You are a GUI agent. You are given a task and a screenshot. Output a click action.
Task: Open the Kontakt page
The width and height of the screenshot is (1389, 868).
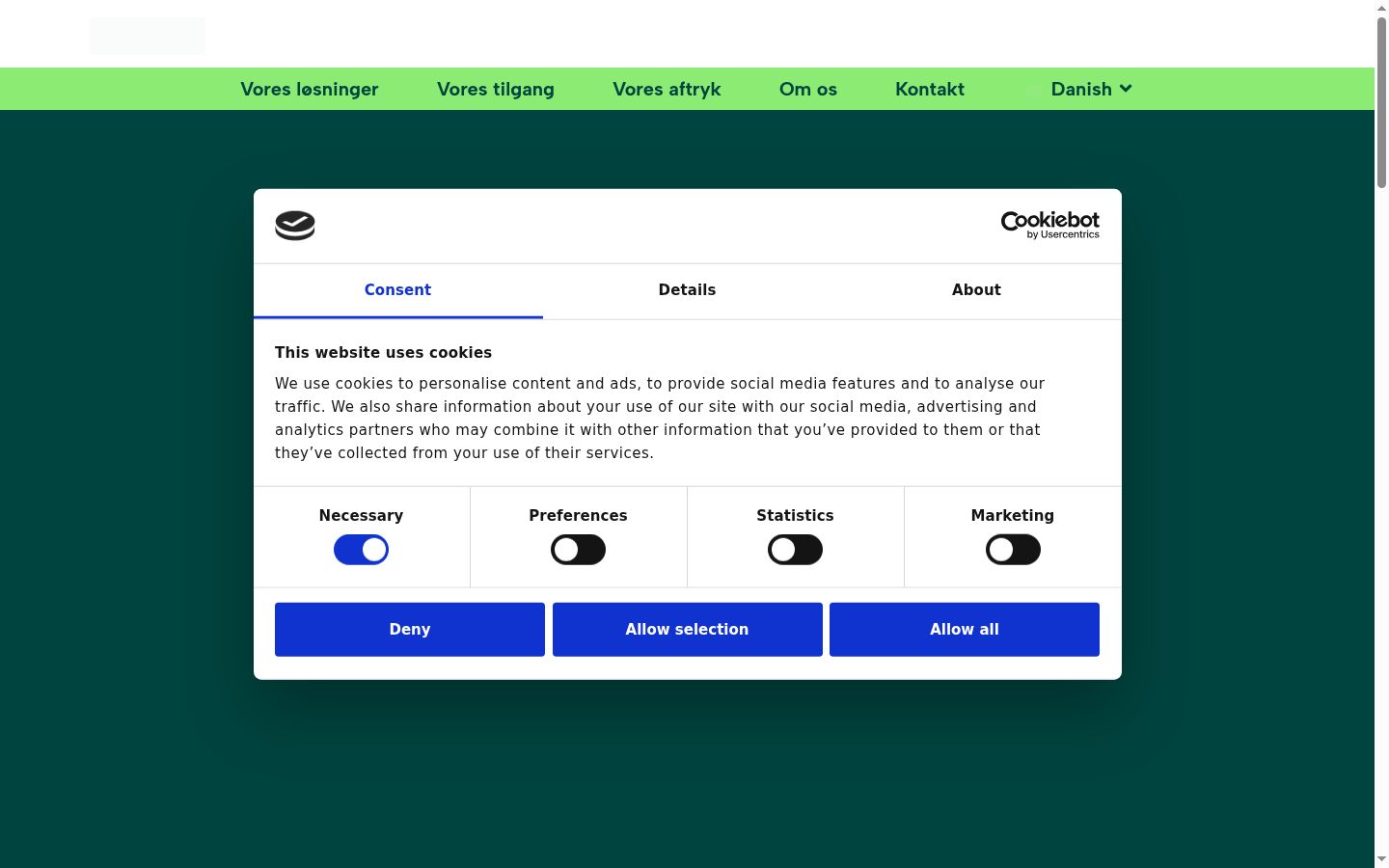pyautogui.click(x=930, y=89)
